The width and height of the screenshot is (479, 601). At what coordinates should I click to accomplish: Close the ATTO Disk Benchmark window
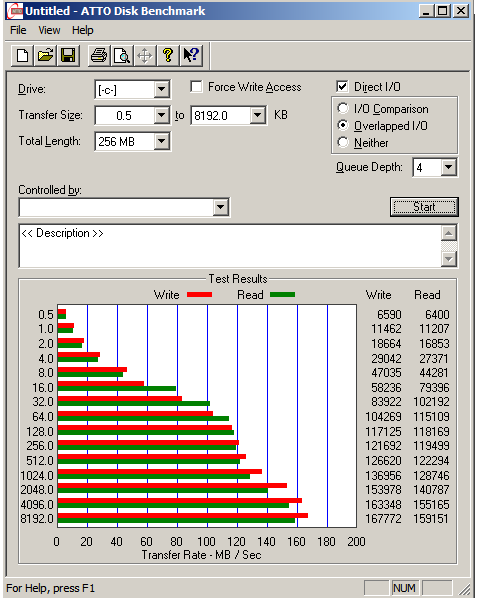(461, 11)
